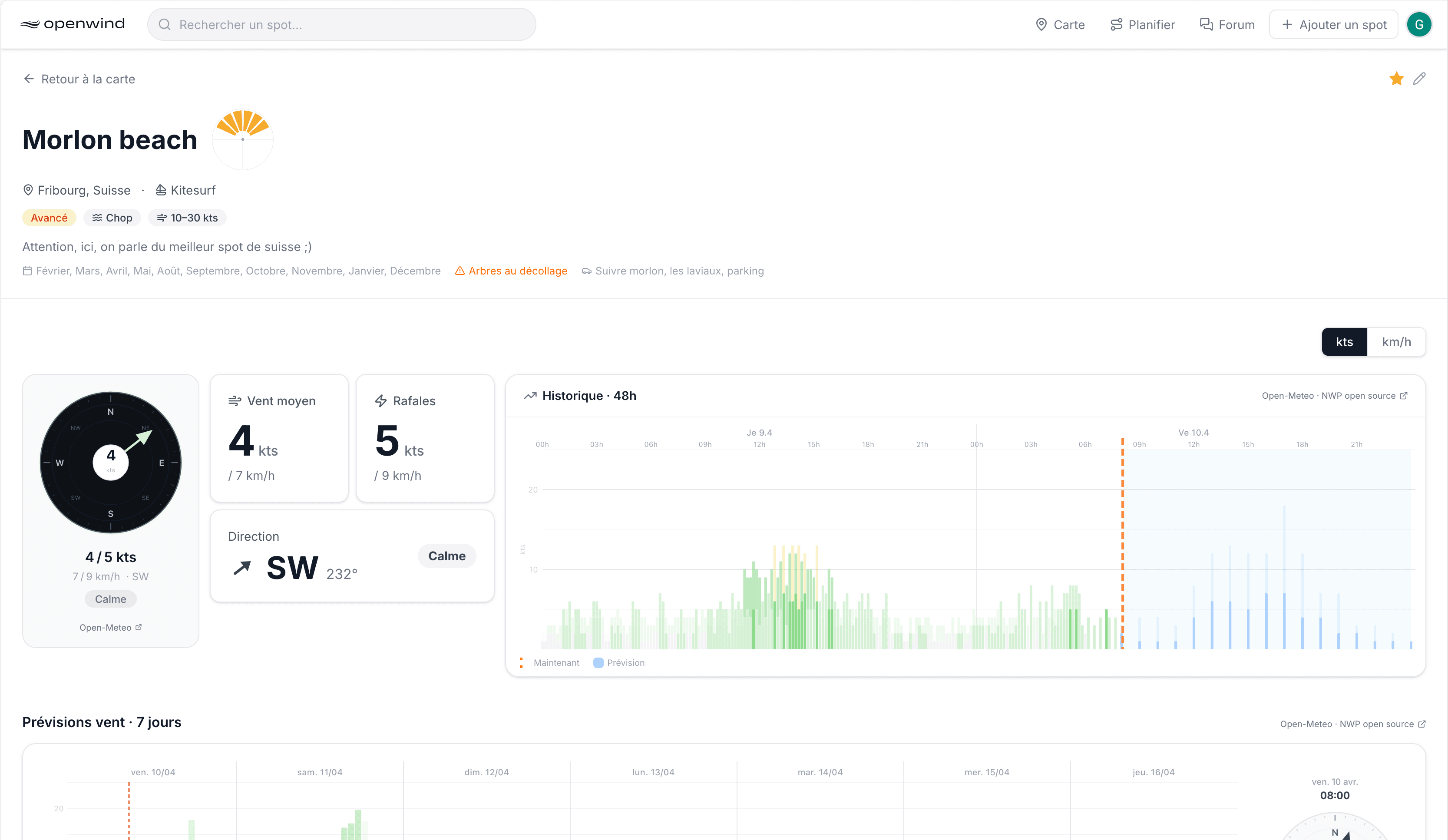The height and width of the screenshot is (840, 1448).
Task: Open the Open-Meteo link under compass
Action: [x=110, y=628]
